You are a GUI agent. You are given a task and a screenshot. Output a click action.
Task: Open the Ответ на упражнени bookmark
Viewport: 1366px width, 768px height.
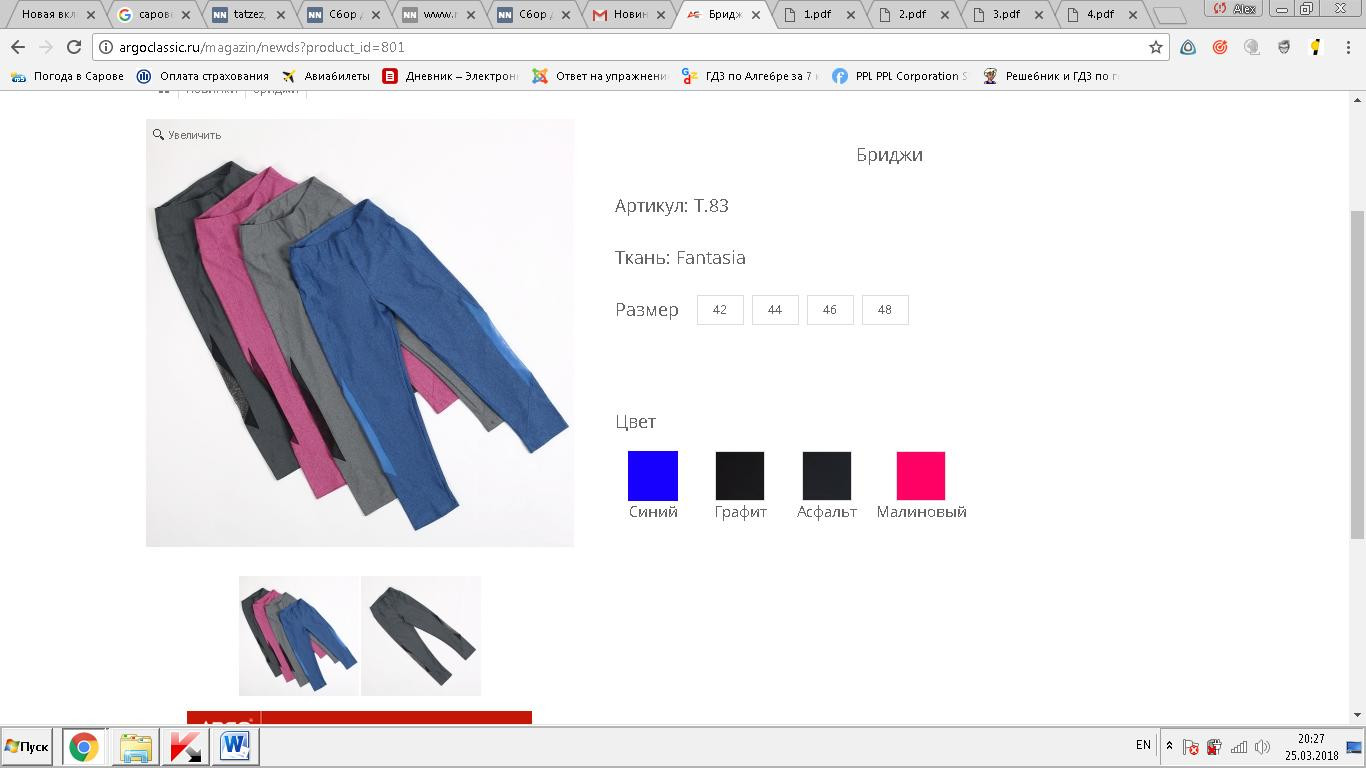coord(600,76)
